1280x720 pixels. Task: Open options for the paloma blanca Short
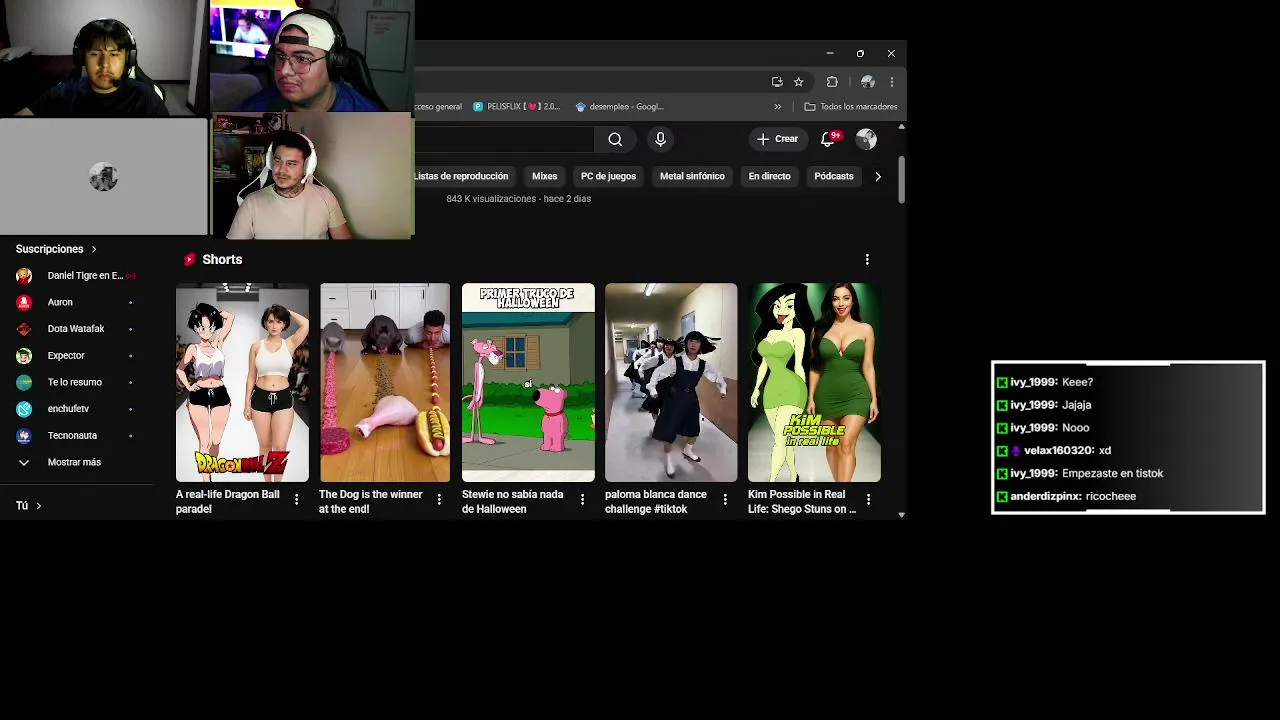[725, 499]
